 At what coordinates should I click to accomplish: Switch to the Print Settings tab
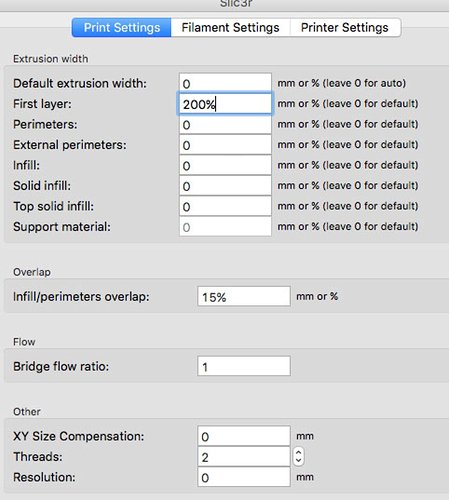coord(122,27)
